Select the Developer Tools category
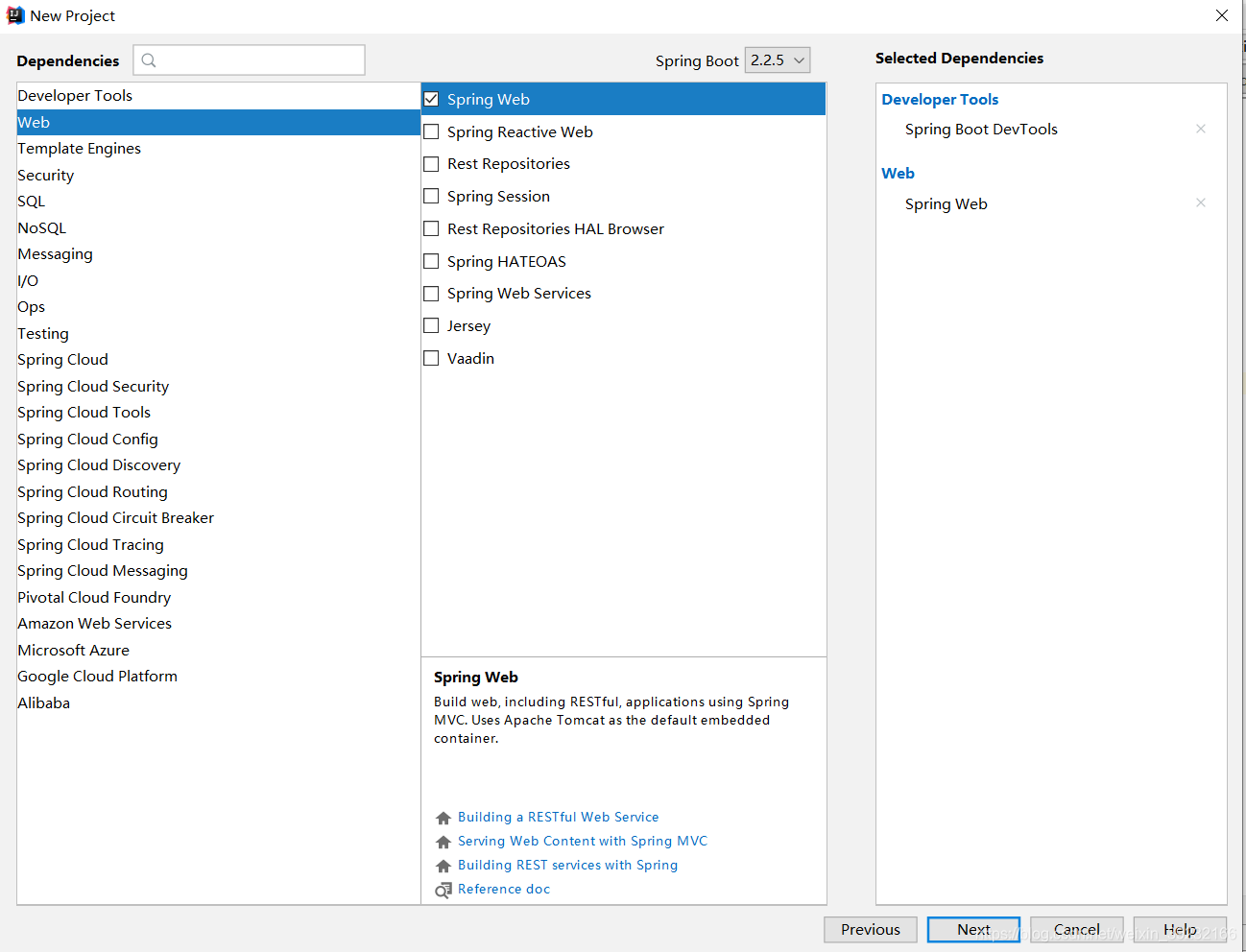The height and width of the screenshot is (952, 1246). point(219,96)
